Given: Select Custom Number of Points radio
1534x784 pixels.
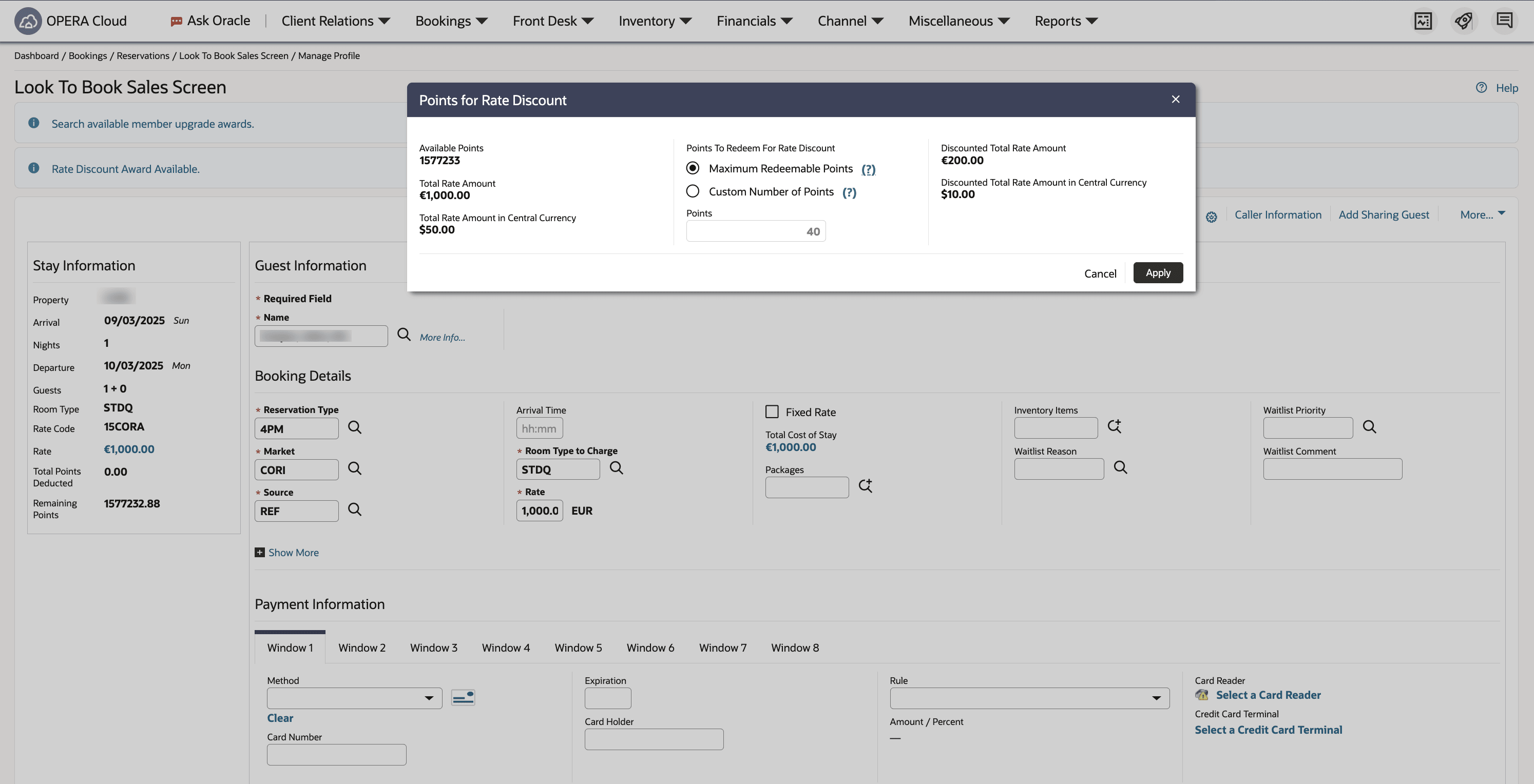Looking at the screenshot, I should click(693, 191).
